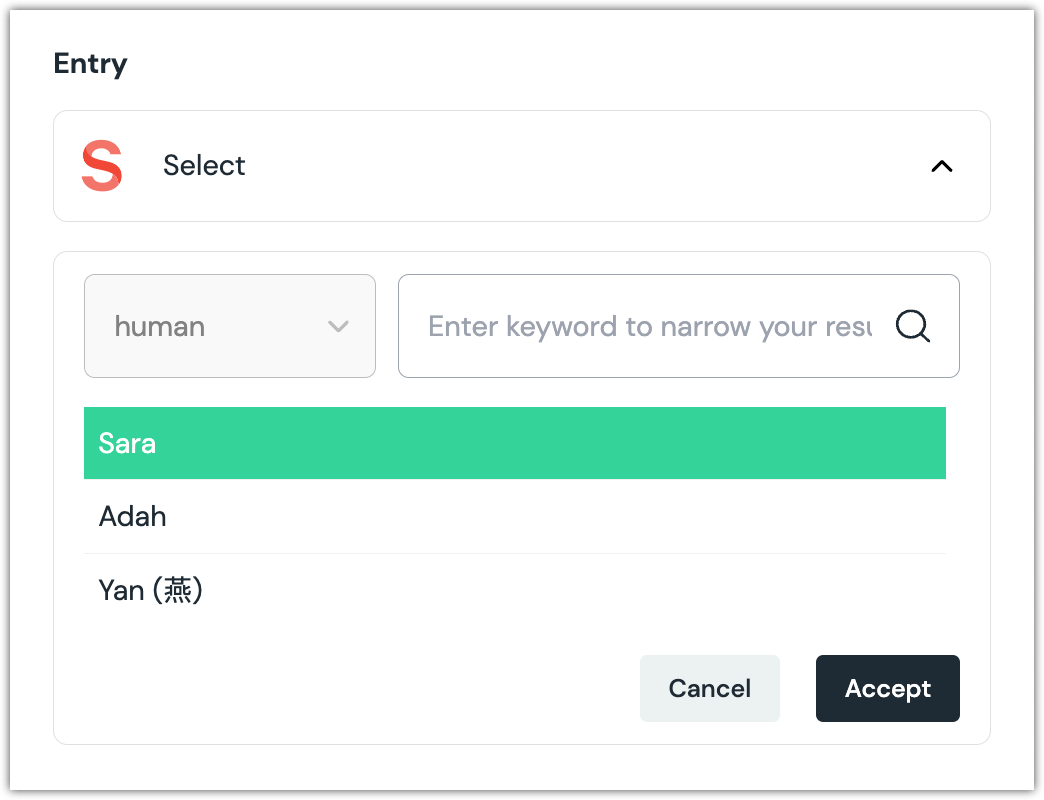The width and height of the screenshot is (1044, 800).
Task: Select the Sara option
Action: click(127, 443)
